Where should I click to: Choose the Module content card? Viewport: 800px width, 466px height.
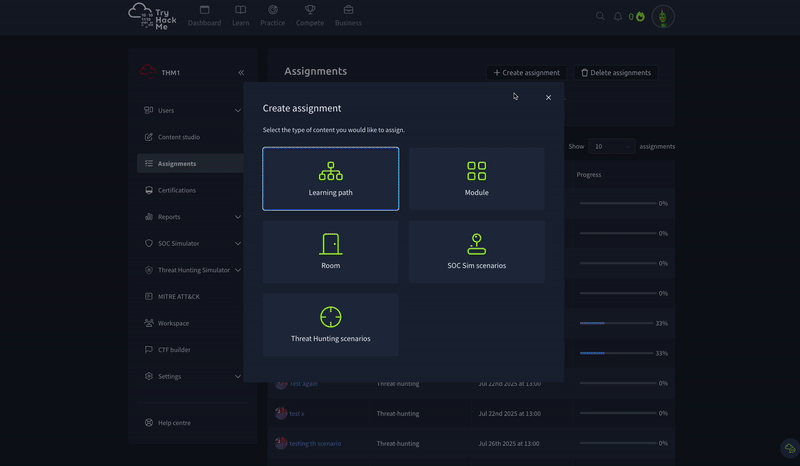pos(477,179)
